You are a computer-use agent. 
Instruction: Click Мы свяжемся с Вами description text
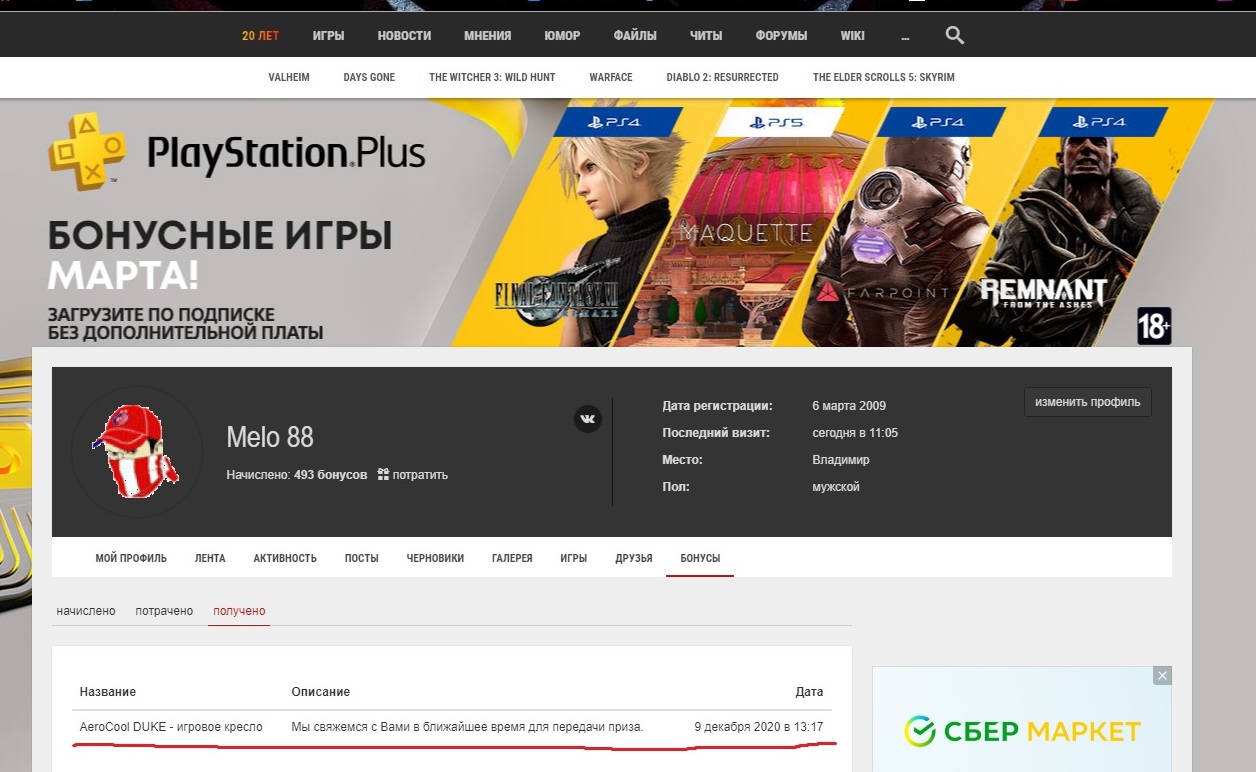(x=467, y=727)
